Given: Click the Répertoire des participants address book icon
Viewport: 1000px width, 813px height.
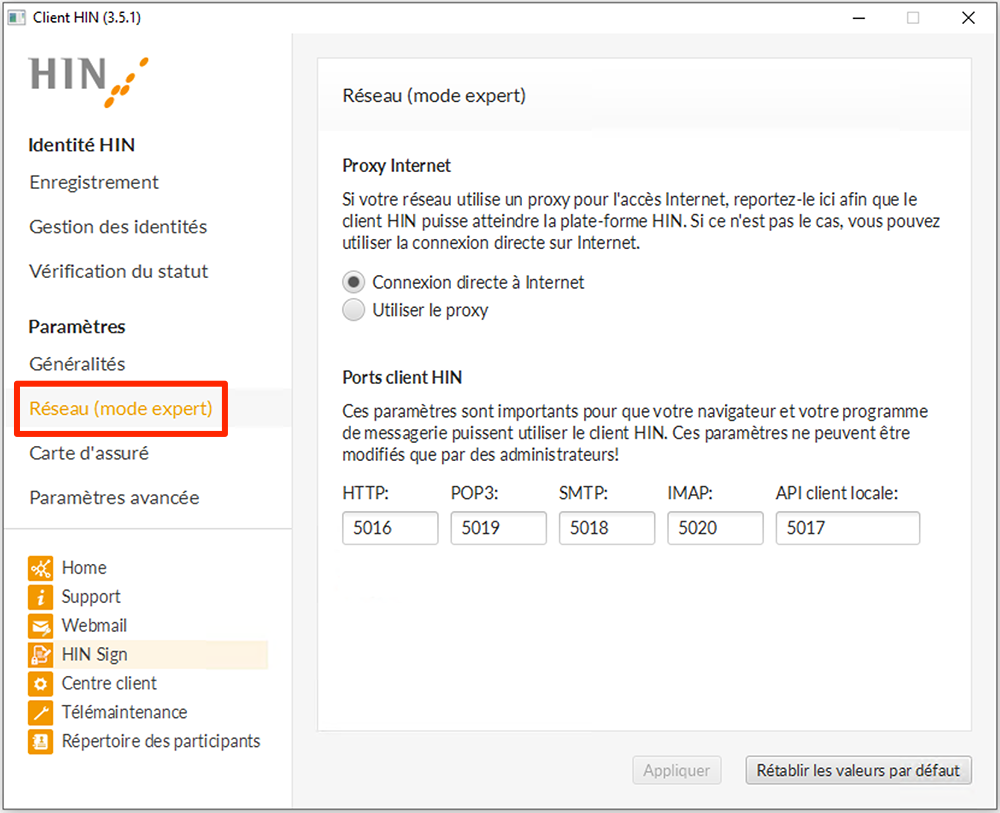Looking at the screenshot, I should pyautogui.click(x=40, y=742).
